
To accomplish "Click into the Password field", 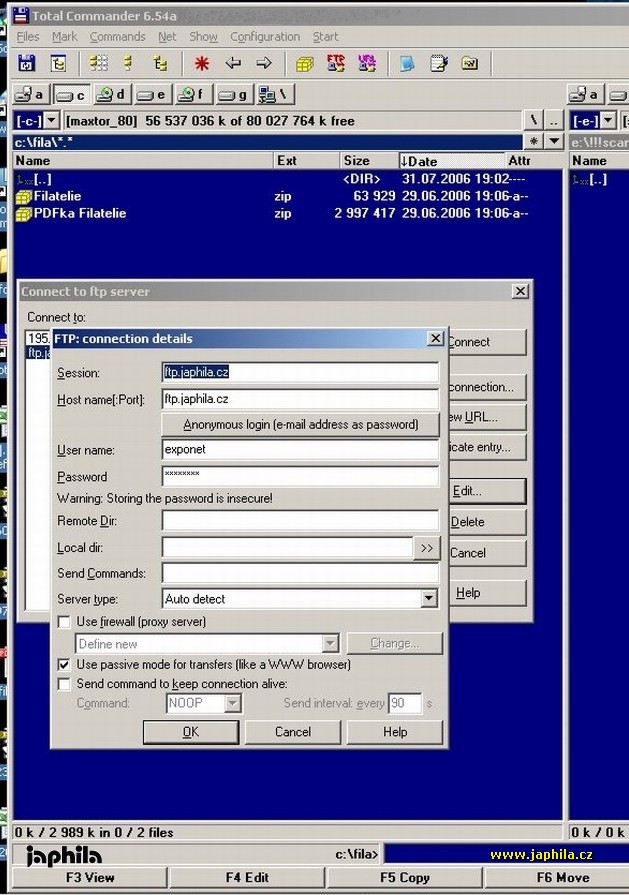I will pos(301,476).
